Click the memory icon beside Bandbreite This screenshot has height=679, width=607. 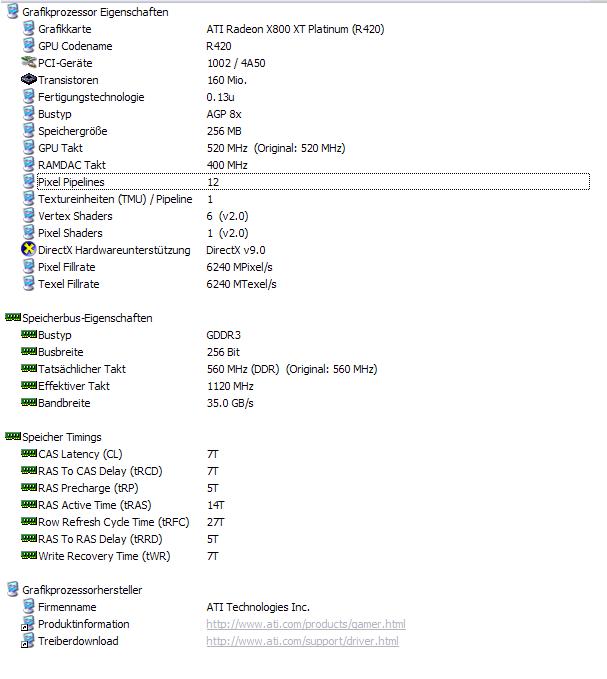tap(29, 402)
